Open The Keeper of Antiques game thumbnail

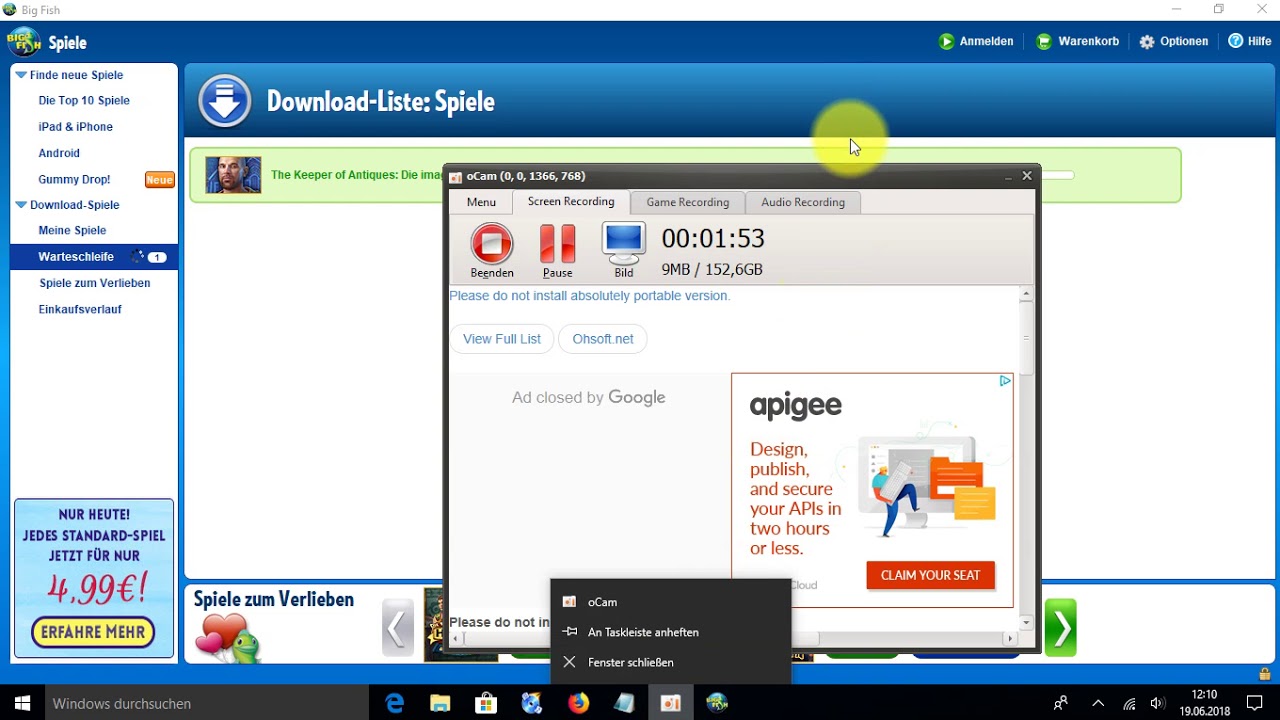[x=233, y=175]
